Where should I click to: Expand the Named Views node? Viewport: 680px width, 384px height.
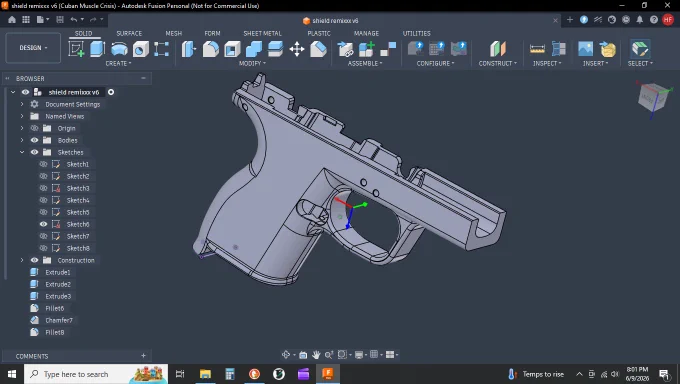22,116
